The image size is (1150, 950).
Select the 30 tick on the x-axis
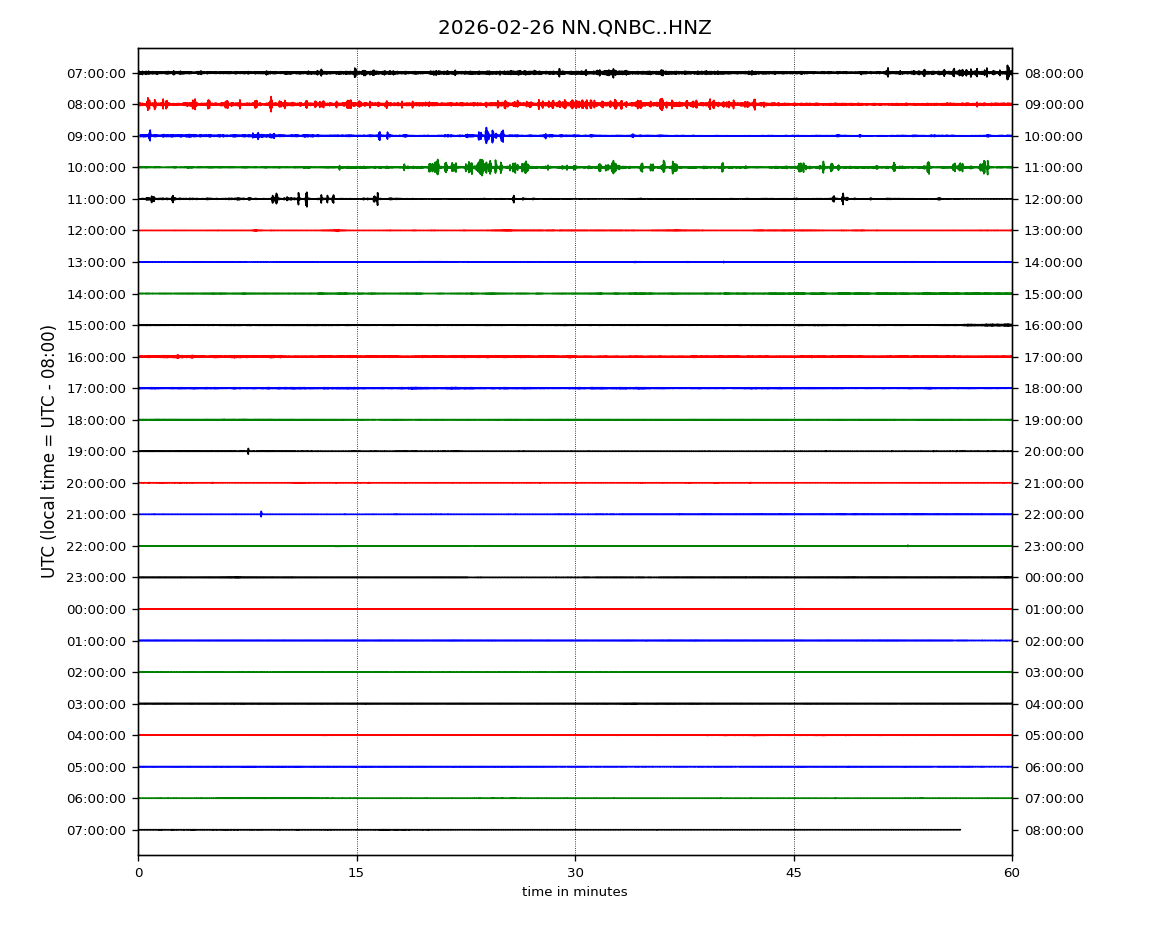click(575, 873)
